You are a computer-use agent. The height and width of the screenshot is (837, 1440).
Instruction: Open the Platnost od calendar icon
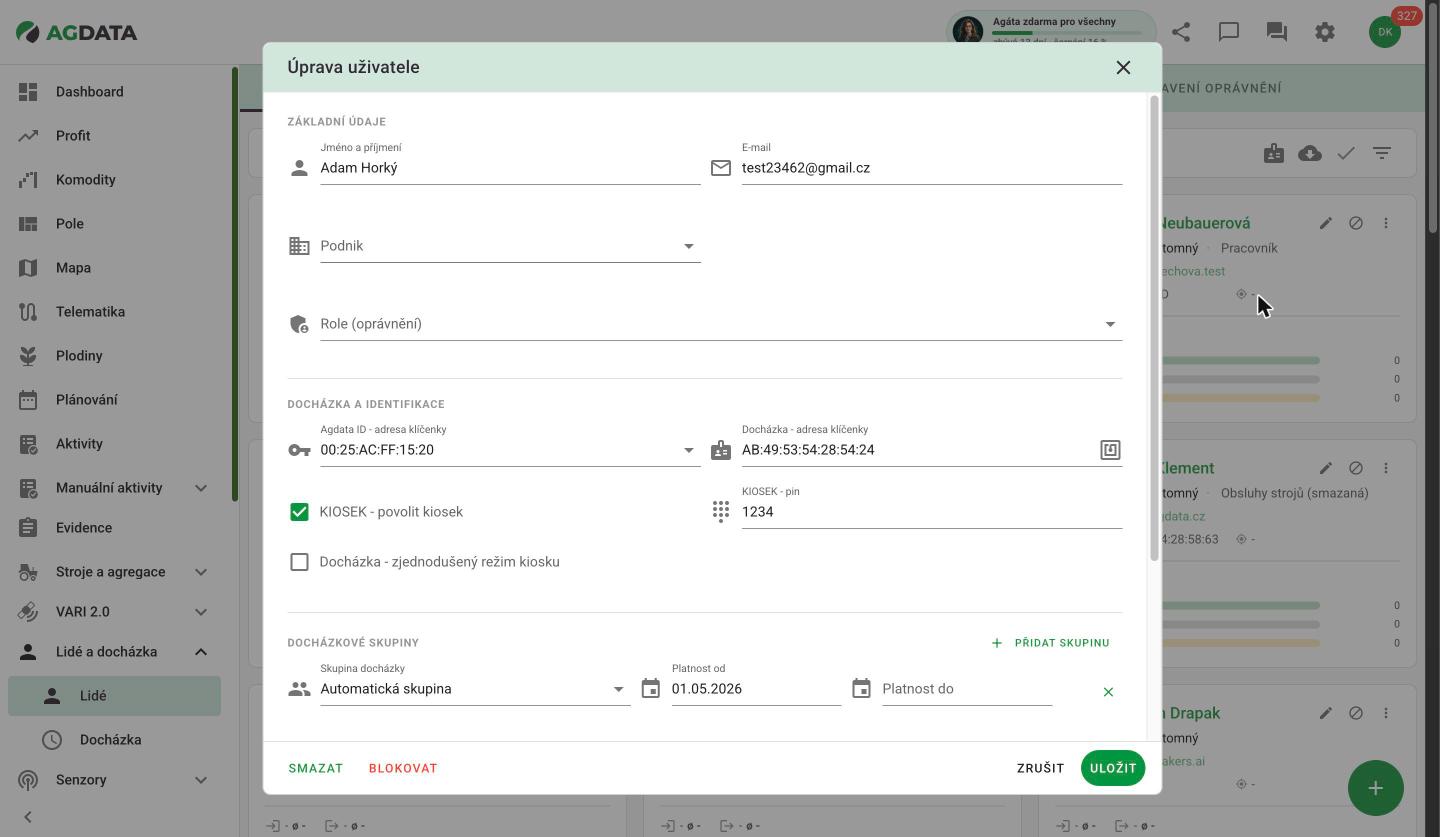point(651,689)
